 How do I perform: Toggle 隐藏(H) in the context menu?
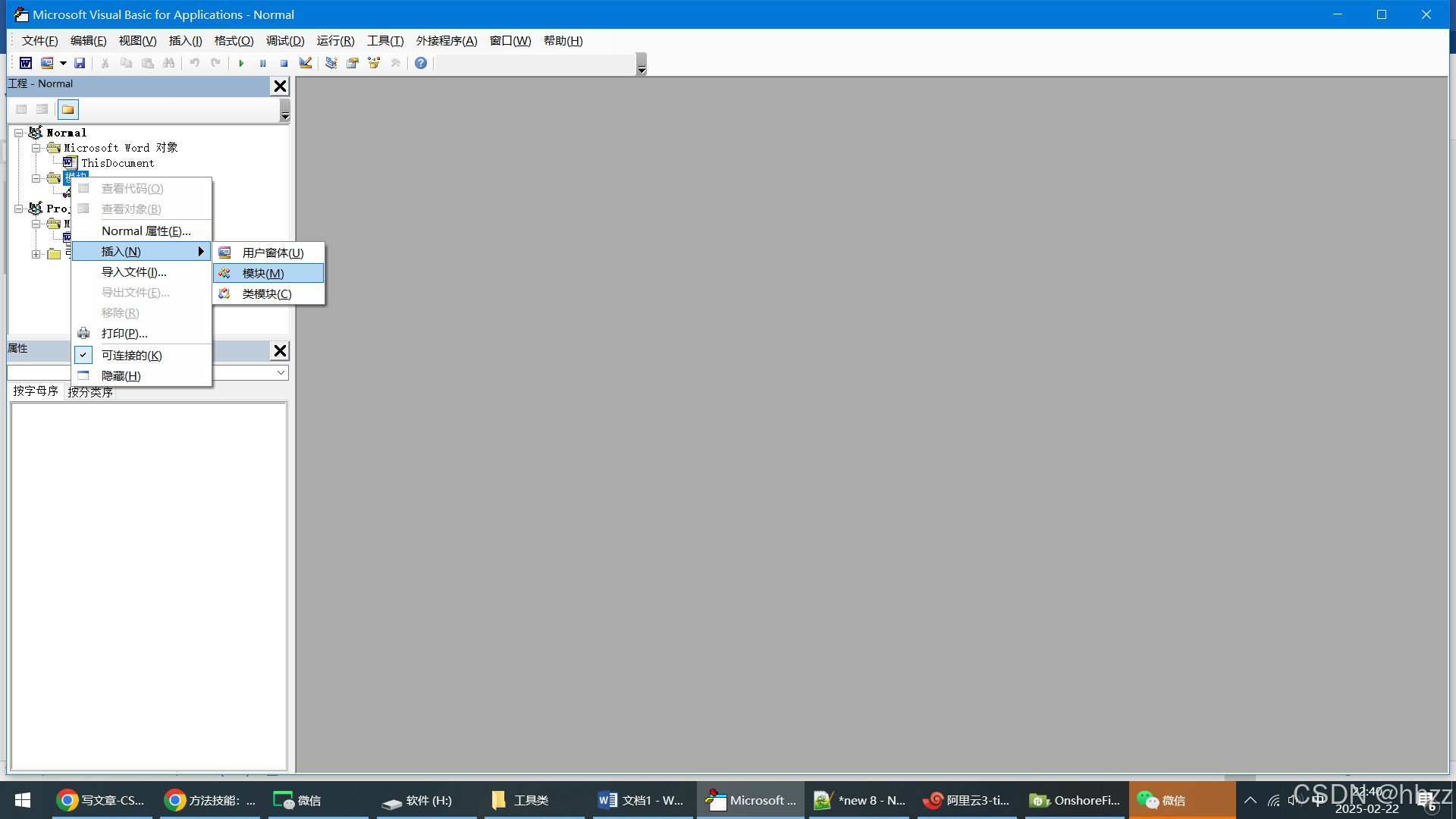point(121,375)
